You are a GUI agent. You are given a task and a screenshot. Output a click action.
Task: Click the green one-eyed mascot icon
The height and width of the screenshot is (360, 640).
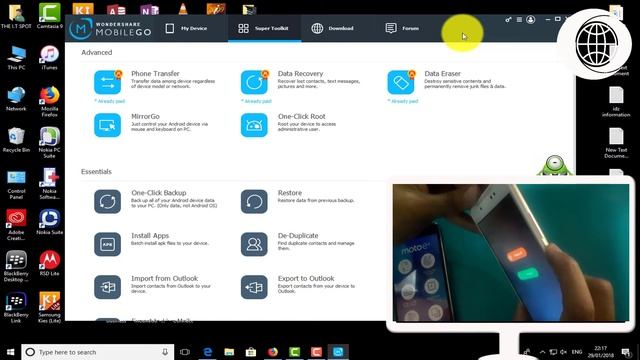pyautogui.click(x=555, y=165)
